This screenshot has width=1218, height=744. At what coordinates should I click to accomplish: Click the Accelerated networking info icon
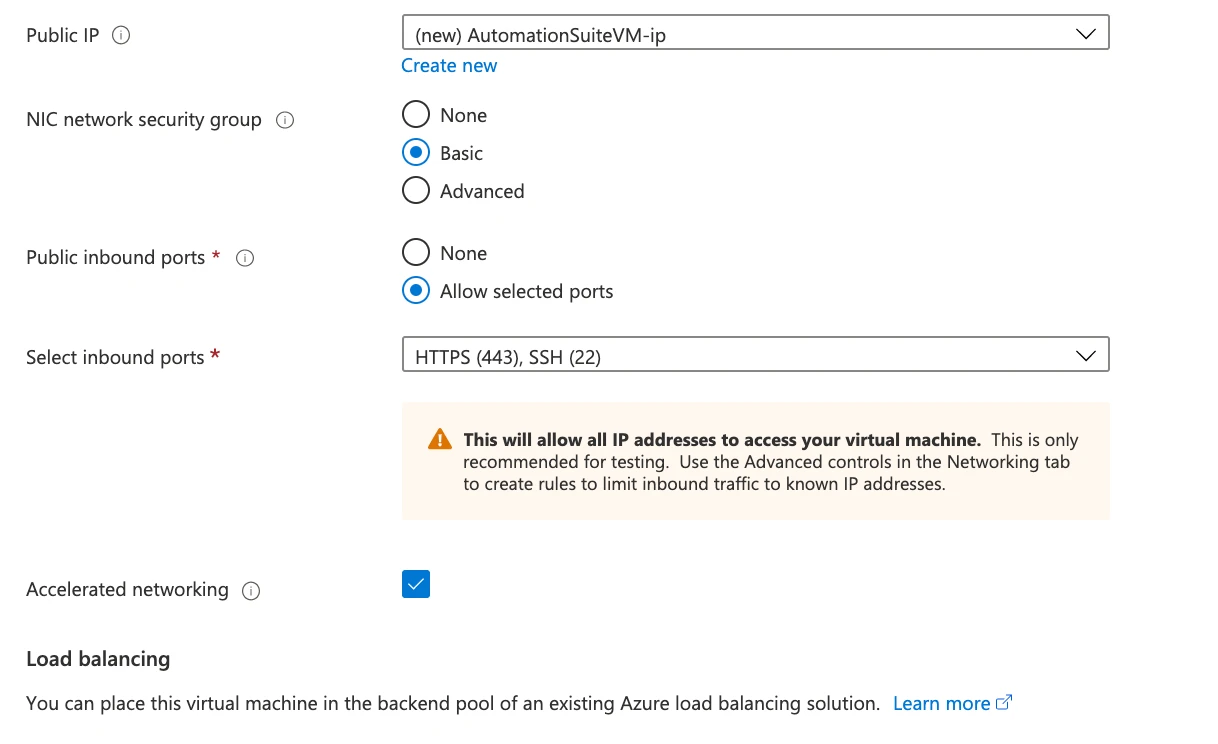tap(251, 590)
